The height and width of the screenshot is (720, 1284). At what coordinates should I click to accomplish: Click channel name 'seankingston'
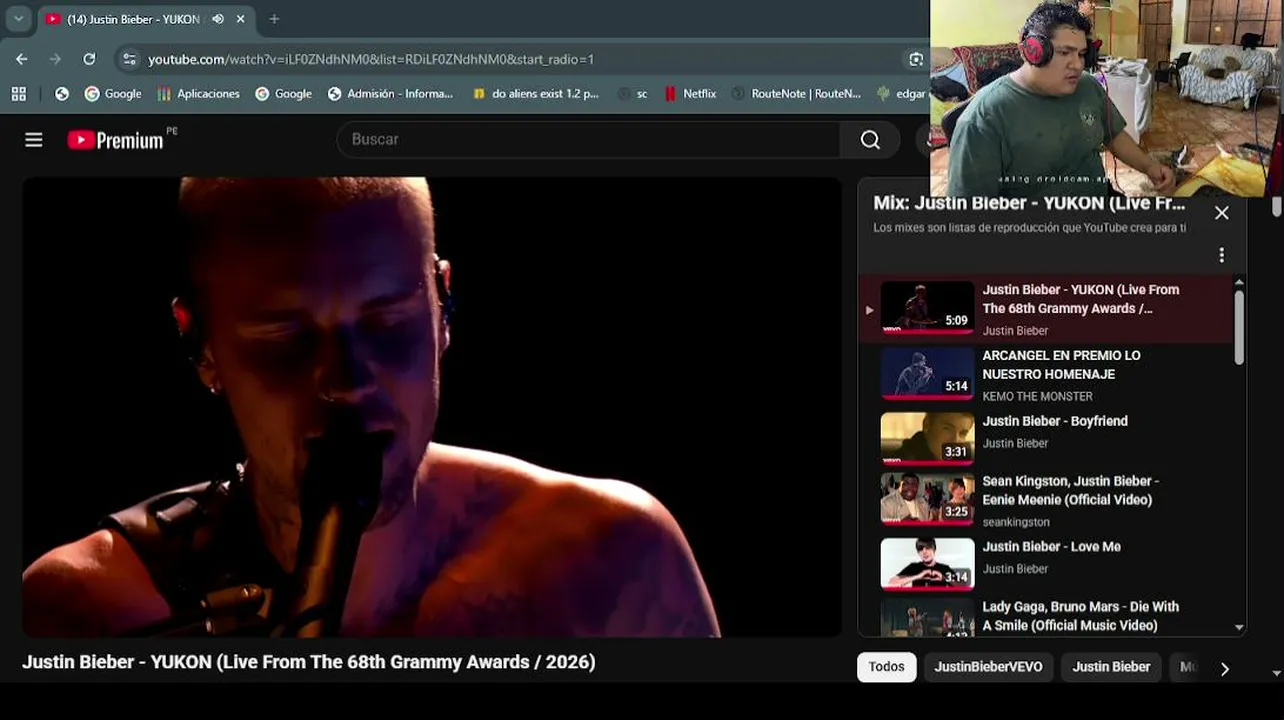(x=1016, y=522)
